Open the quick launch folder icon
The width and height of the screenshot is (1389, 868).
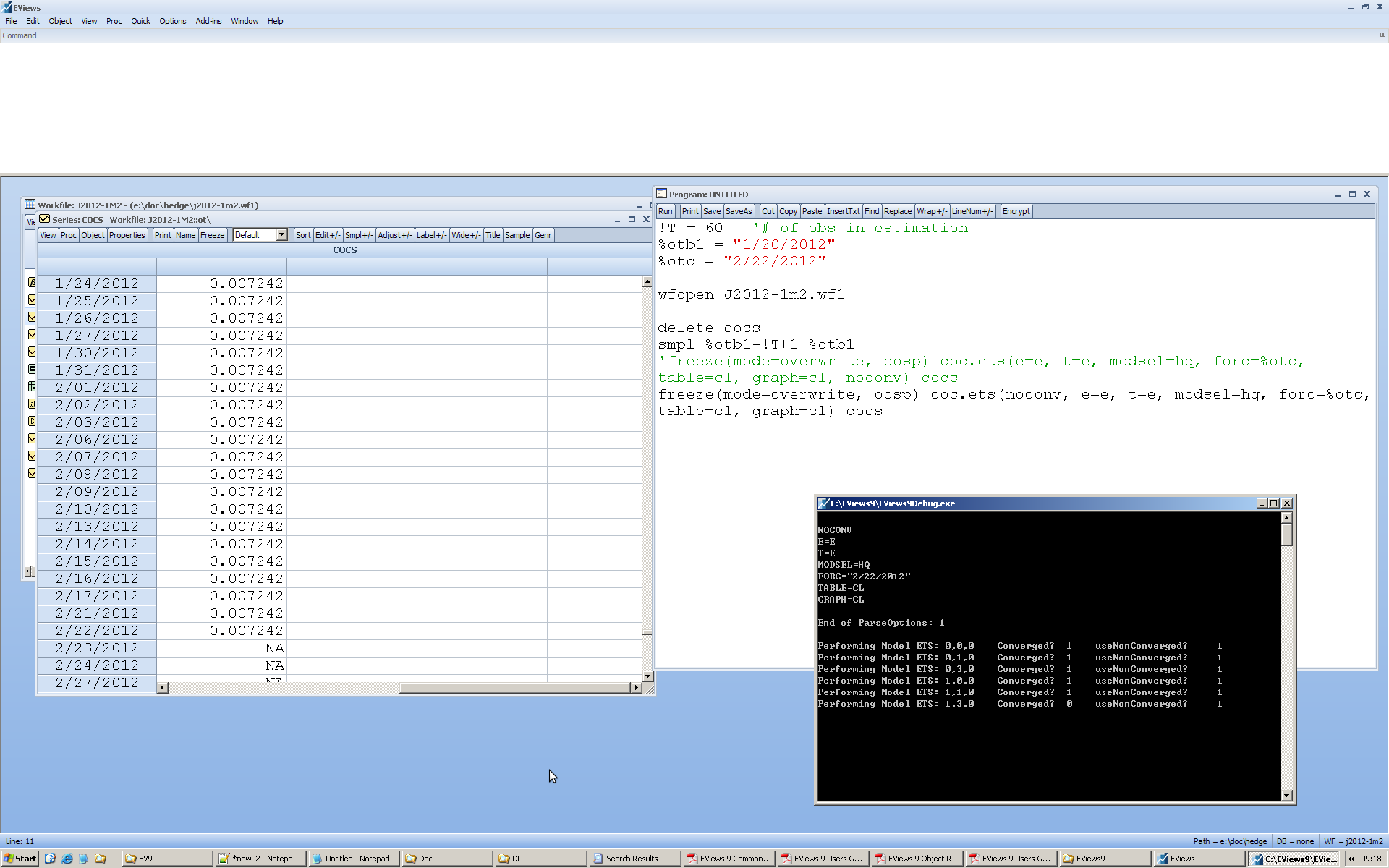(x=101, y=859)
